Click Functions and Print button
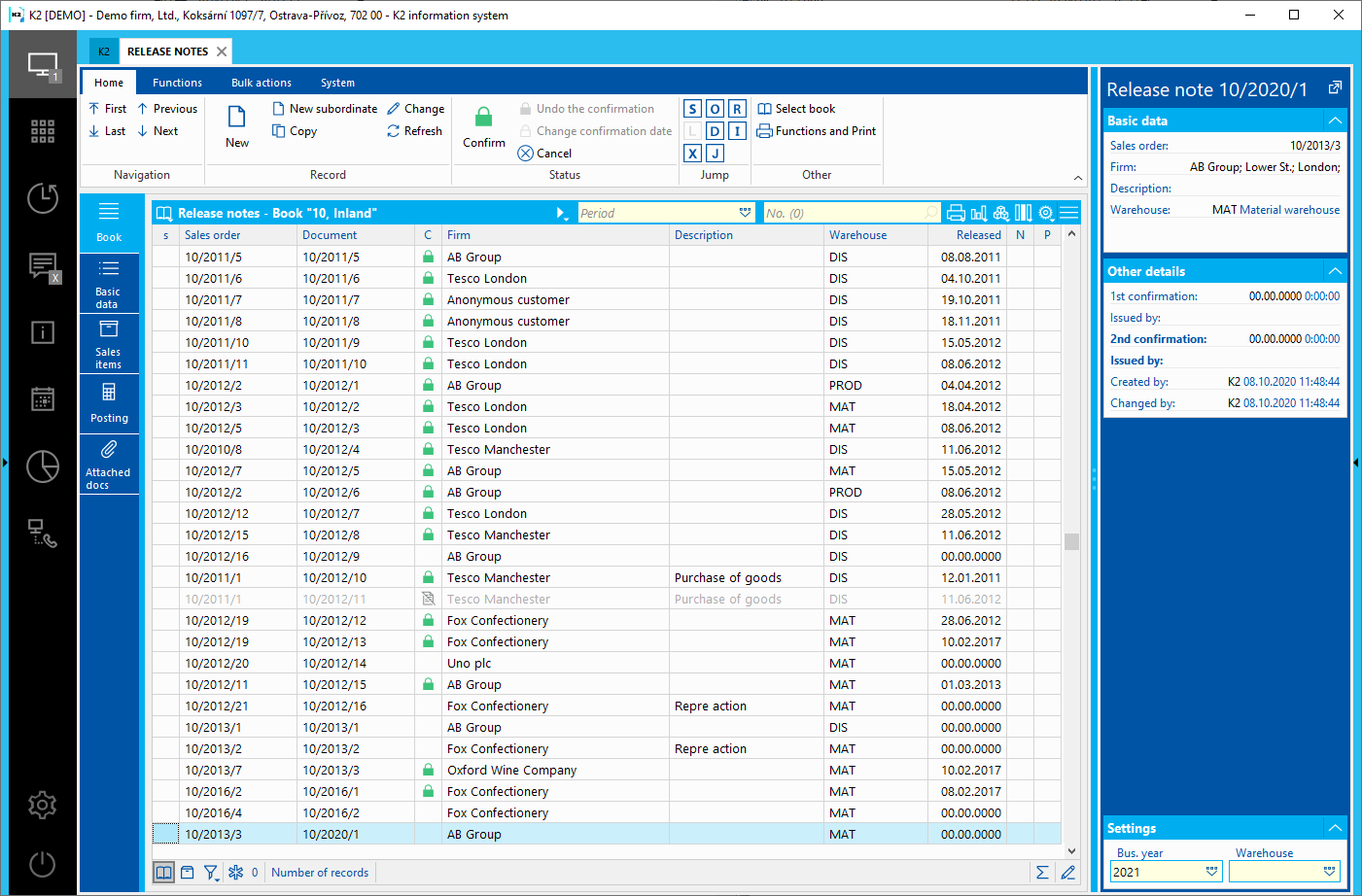The height and width of the screenshot is (896, 1362). click(817, 131)
